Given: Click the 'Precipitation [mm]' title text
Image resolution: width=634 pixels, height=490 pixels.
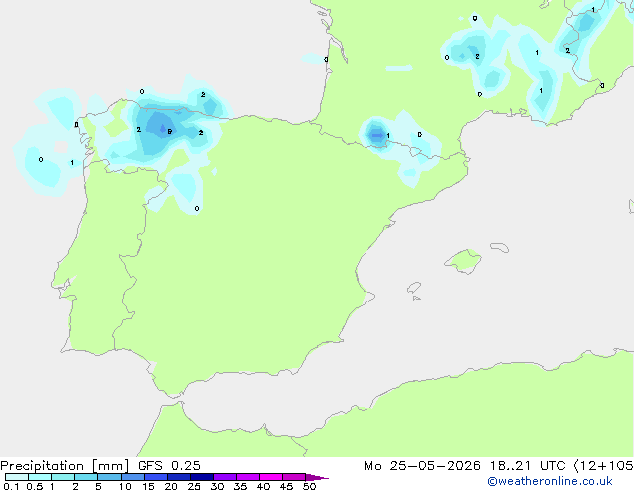Looking at the screenshot, I should click(x=65, y=466).
